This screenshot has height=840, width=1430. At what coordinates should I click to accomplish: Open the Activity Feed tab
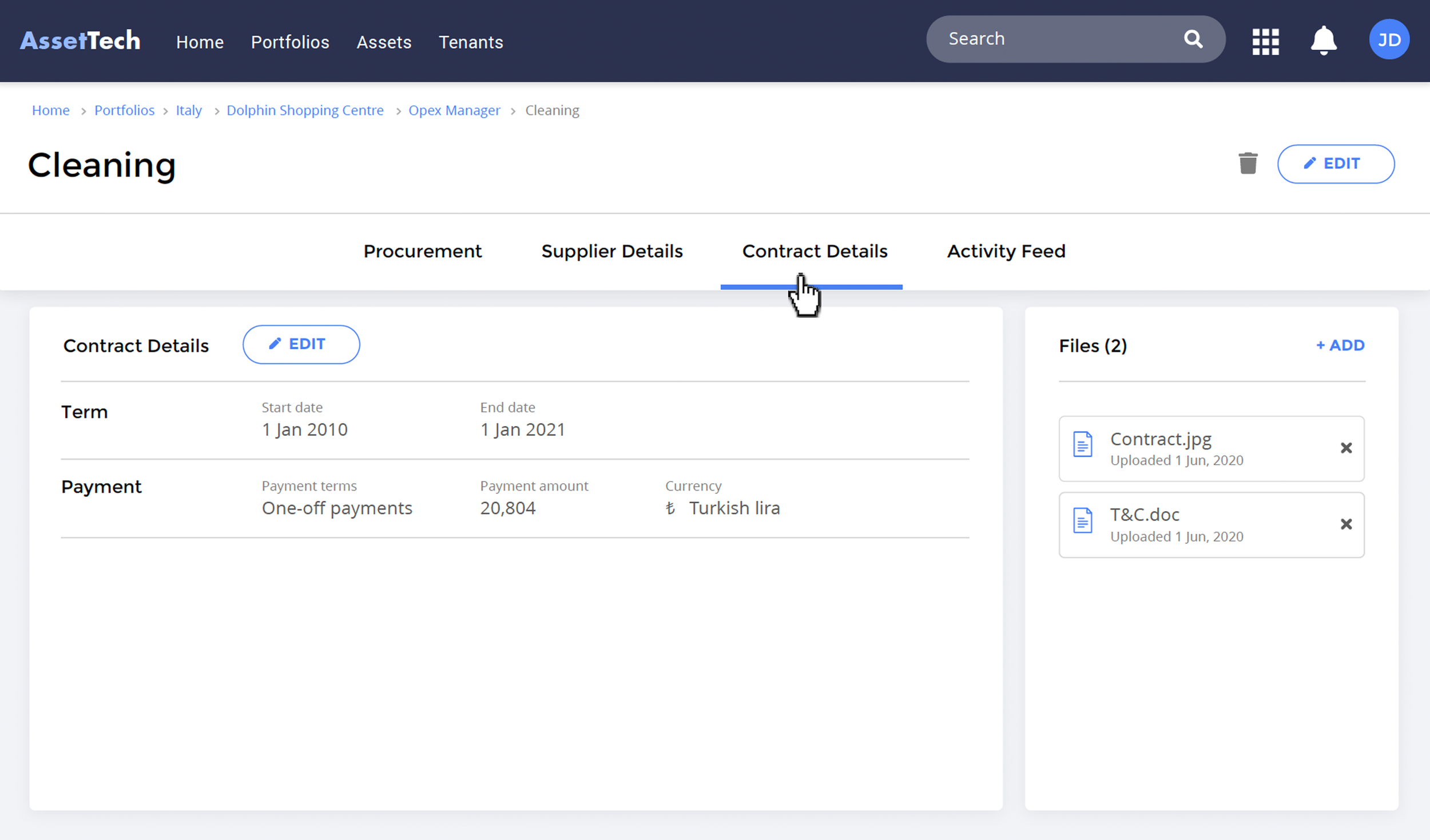(1006, 251)
